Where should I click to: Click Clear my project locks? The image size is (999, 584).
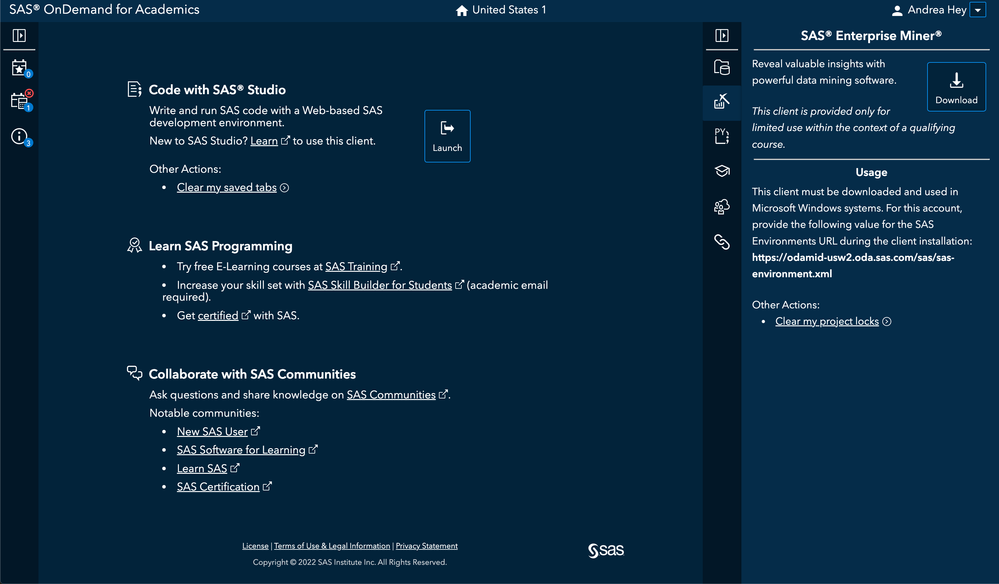(x=827, y=321)
